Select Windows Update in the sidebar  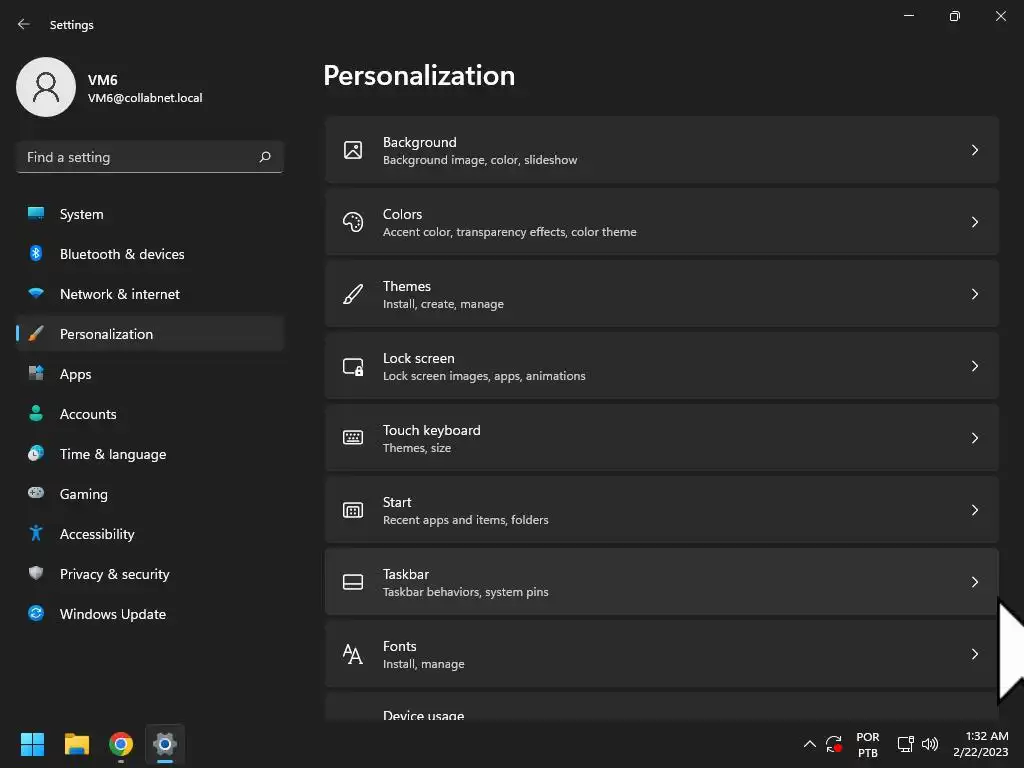click(112, 614)
